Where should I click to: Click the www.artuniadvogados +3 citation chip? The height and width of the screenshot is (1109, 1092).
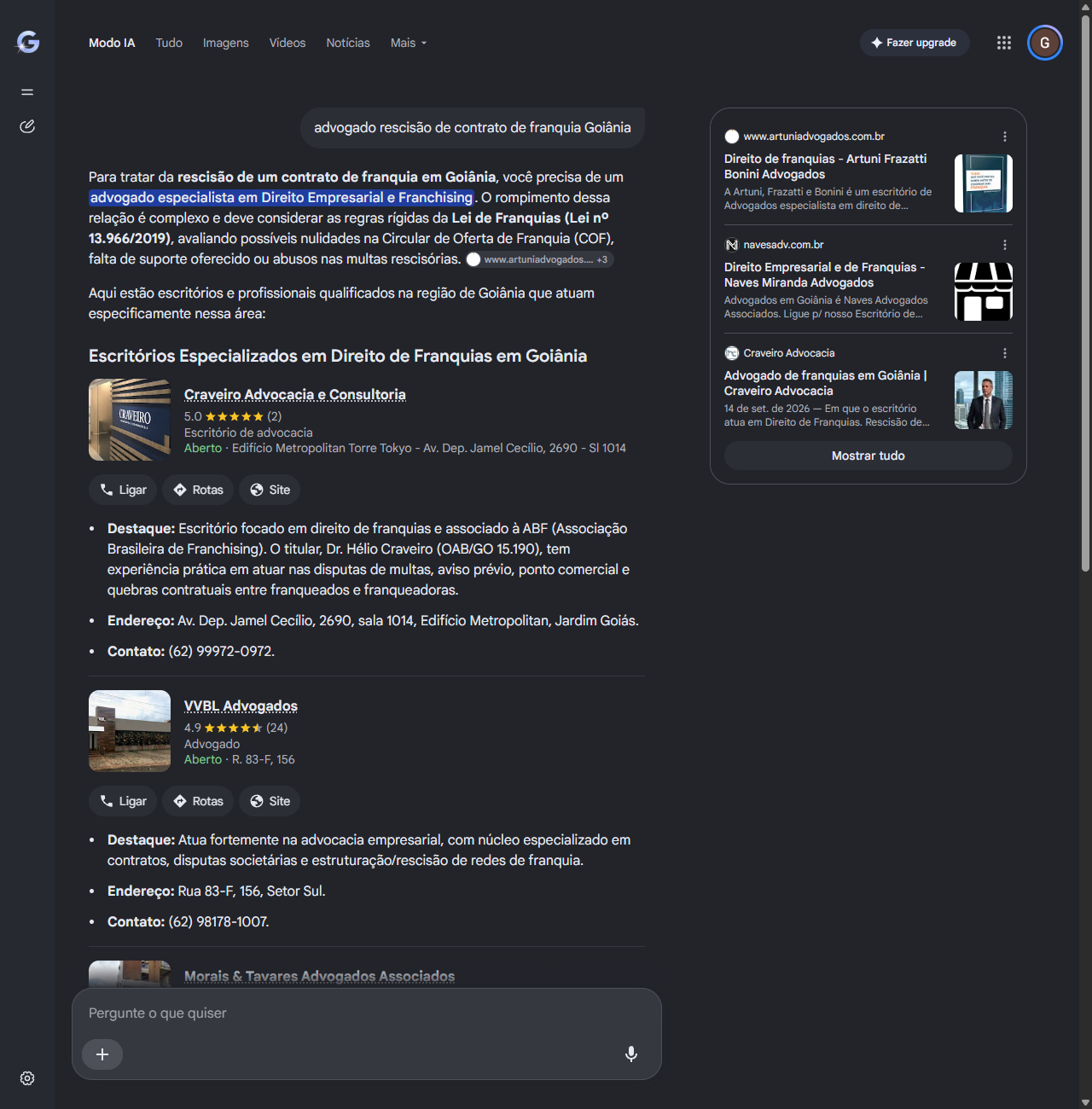(x=539, y=259)
